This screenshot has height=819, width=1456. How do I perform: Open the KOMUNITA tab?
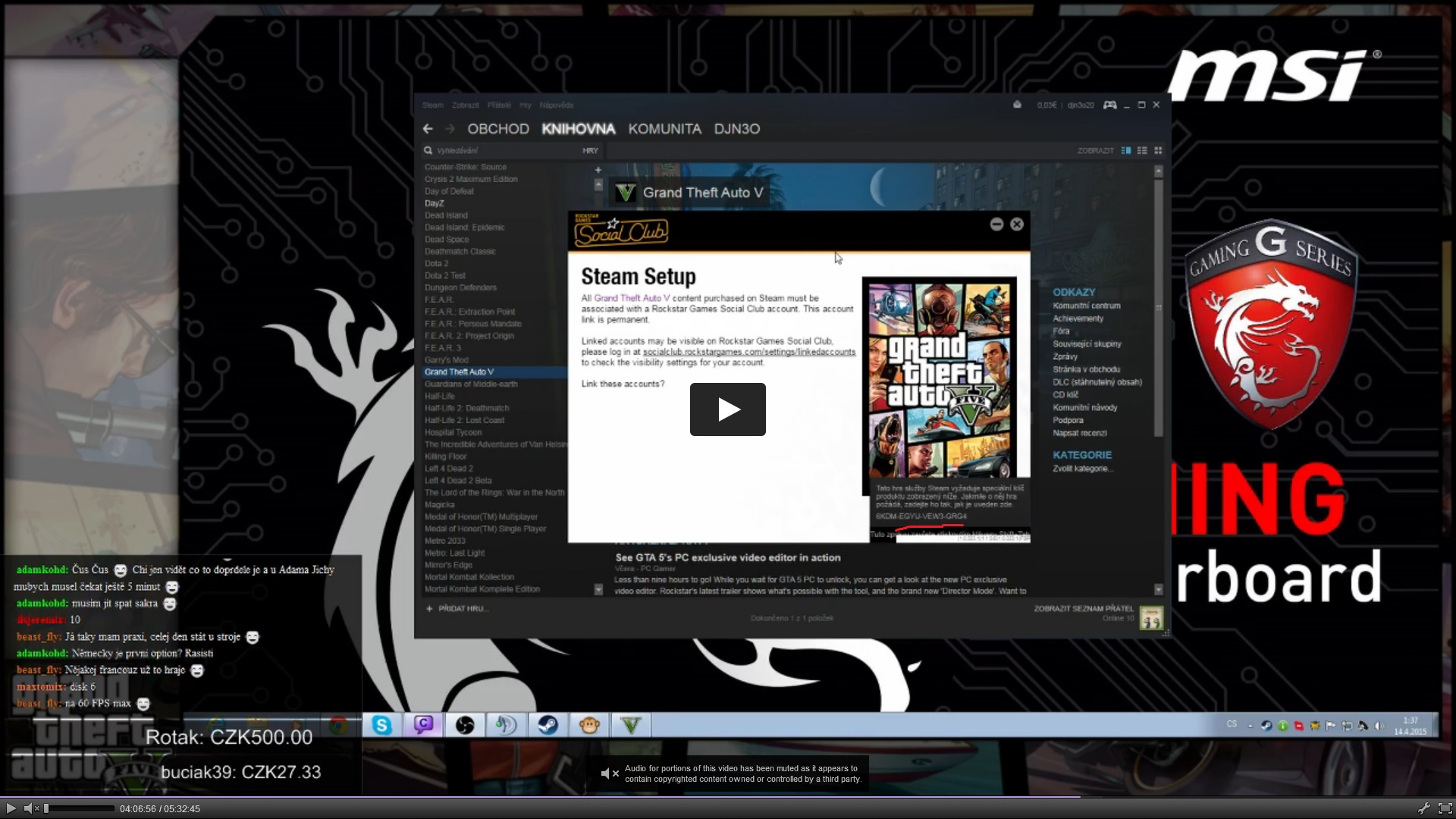pyautogui.click(x=664, y=129)
